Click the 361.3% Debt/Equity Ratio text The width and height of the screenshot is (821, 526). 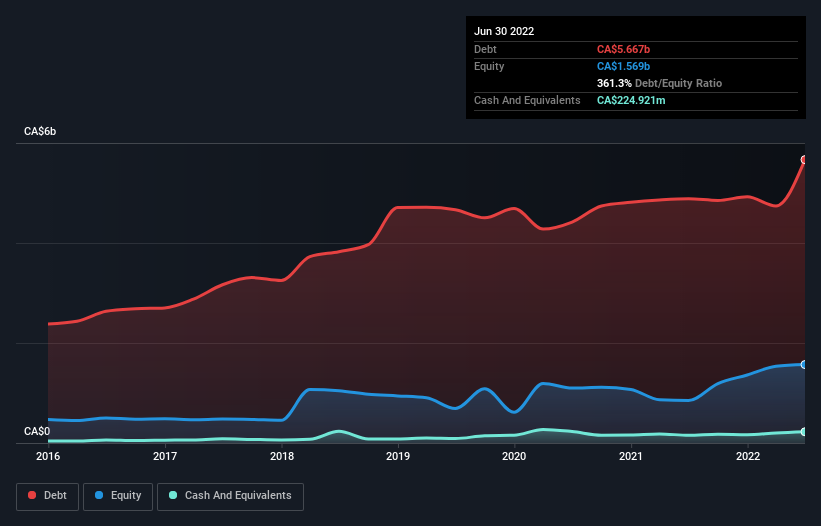659,83
